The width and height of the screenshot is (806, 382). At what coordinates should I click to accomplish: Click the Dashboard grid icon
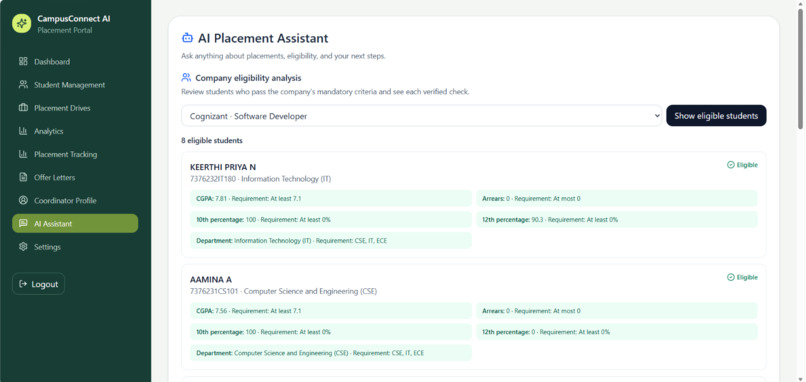23,61
